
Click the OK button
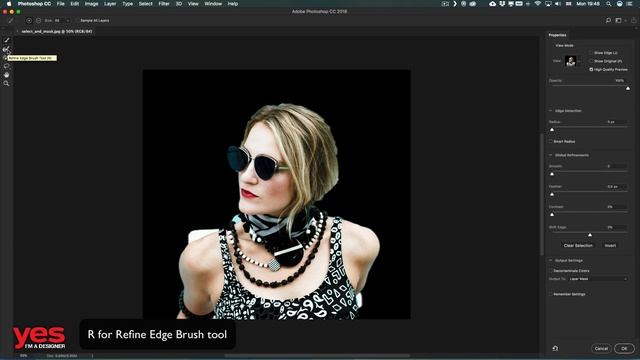(x=624, y=349)
